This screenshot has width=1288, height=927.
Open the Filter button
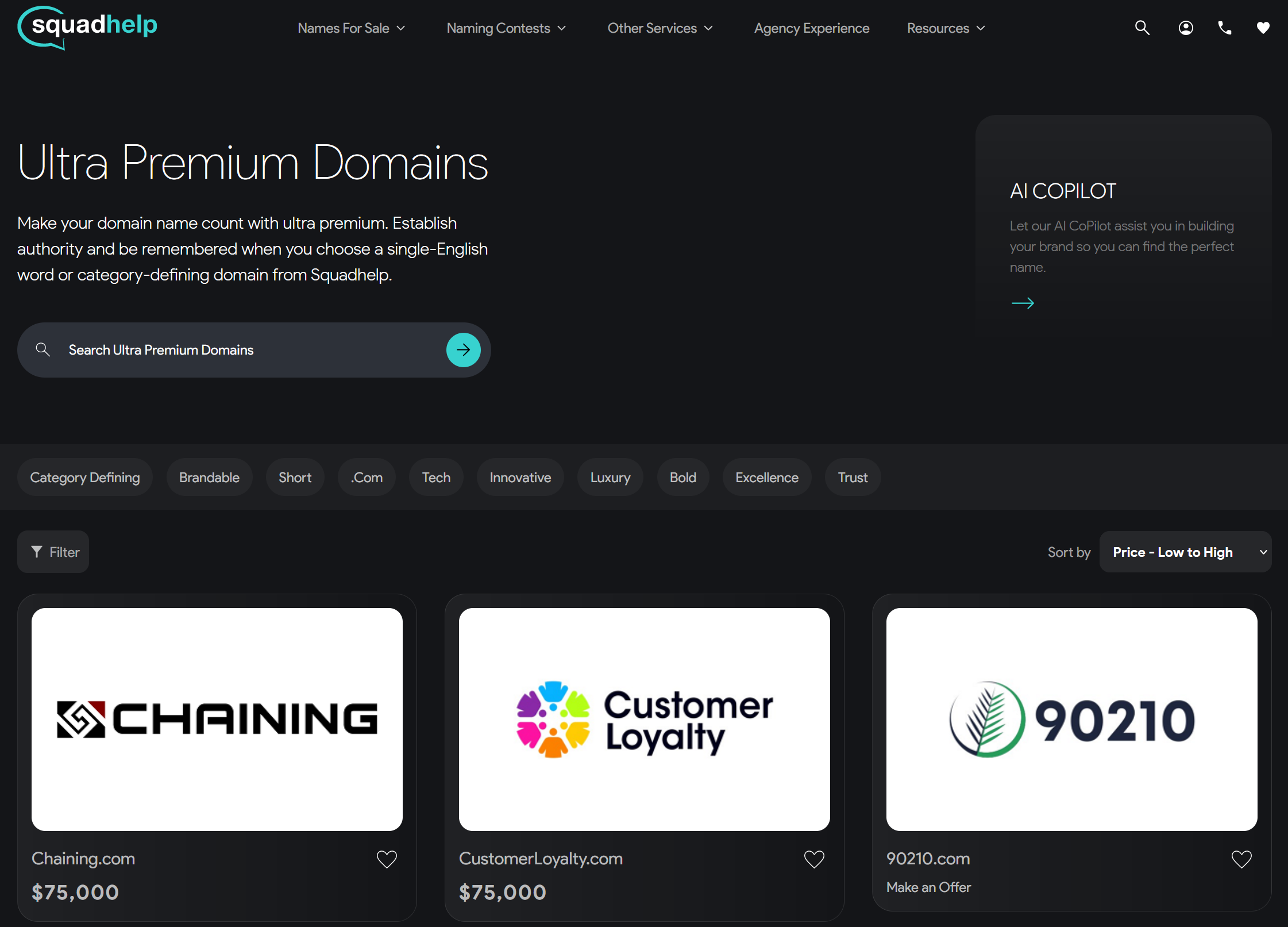53,552
